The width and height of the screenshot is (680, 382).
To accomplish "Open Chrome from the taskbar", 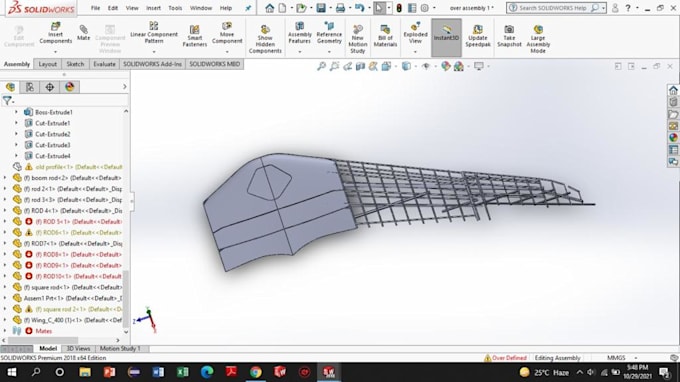I will click(255, 372).
